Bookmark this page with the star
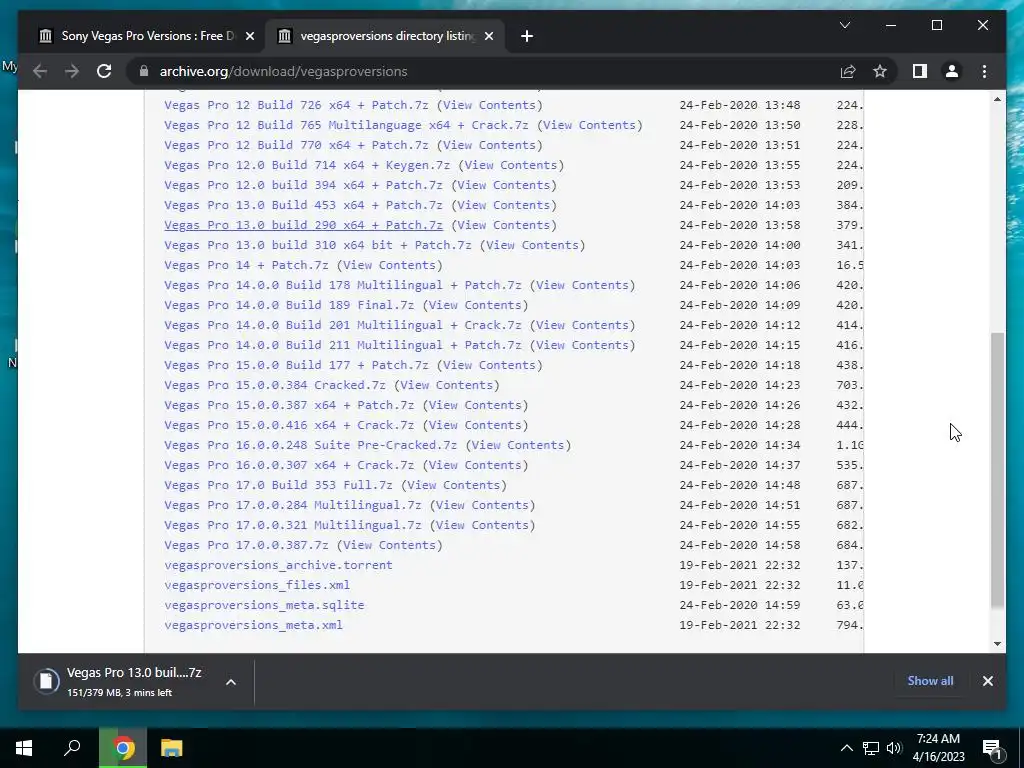This screenshot has width=1024, height=768. click(880, 71)
